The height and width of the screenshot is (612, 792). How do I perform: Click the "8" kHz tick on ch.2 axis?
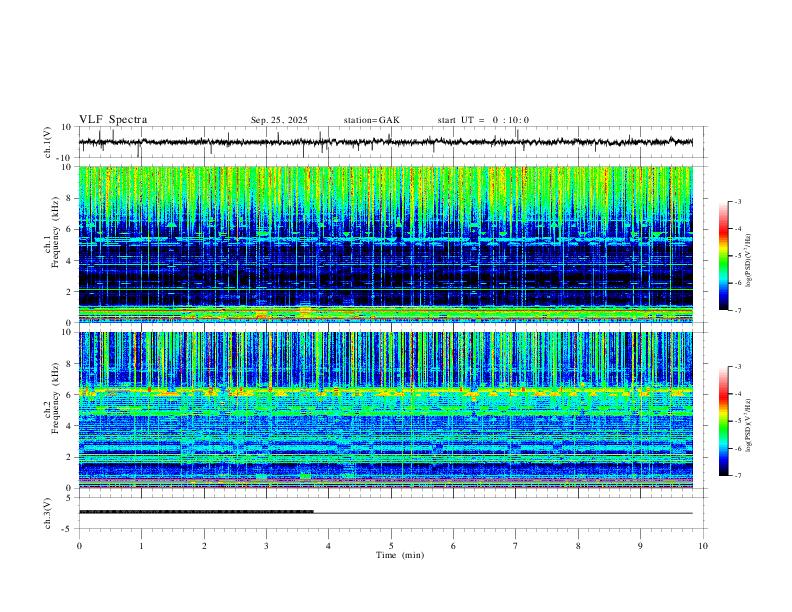click(x=70, y=364)
